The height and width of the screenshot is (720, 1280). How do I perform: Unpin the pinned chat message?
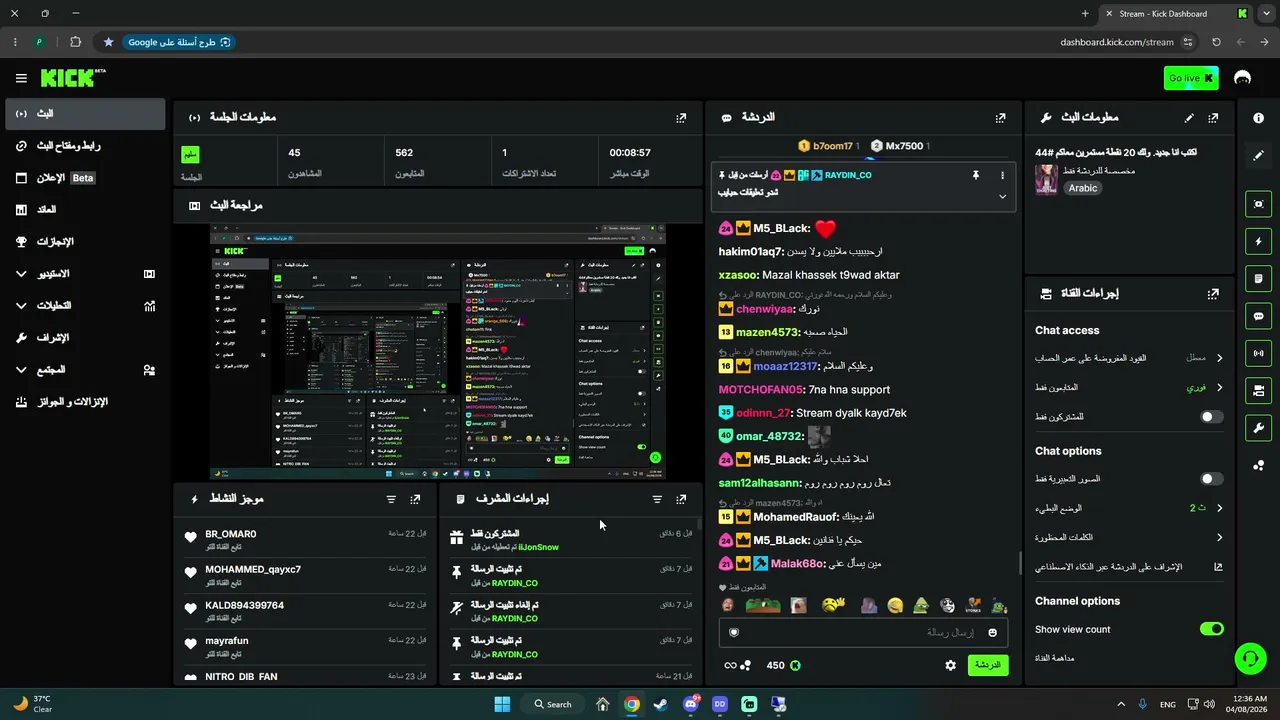[x=975, y=175]
